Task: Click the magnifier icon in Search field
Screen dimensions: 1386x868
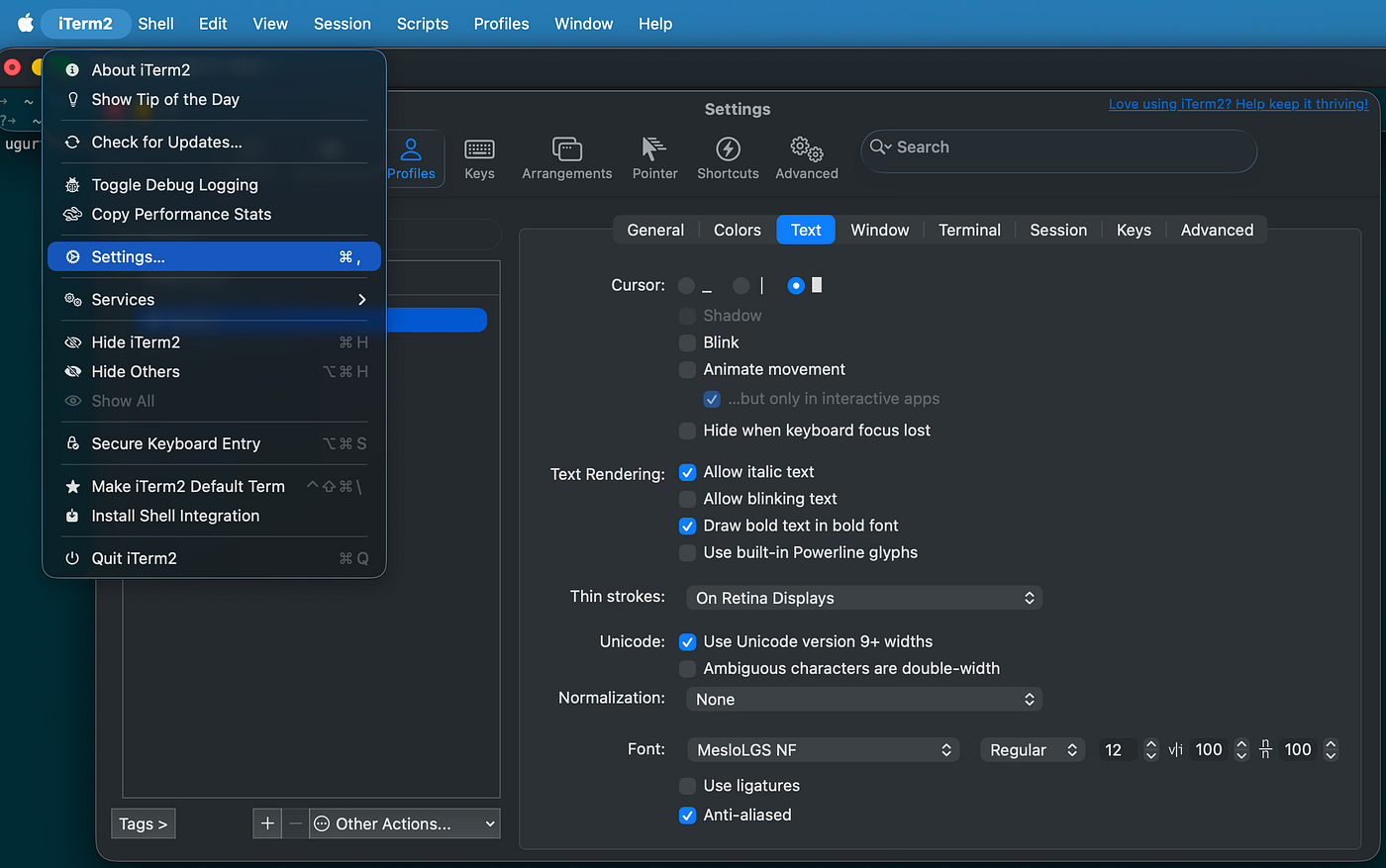Action: click(879, 147)
